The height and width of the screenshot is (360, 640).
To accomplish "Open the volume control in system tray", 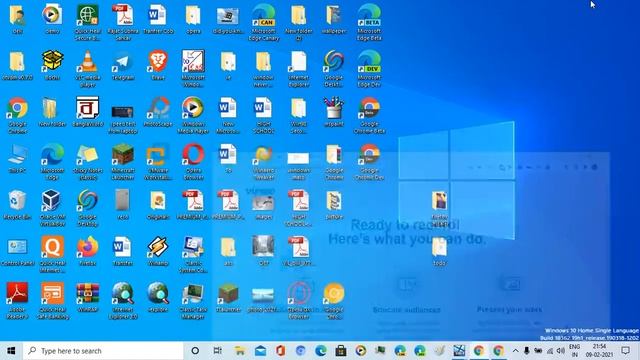I will pos(561,351).
